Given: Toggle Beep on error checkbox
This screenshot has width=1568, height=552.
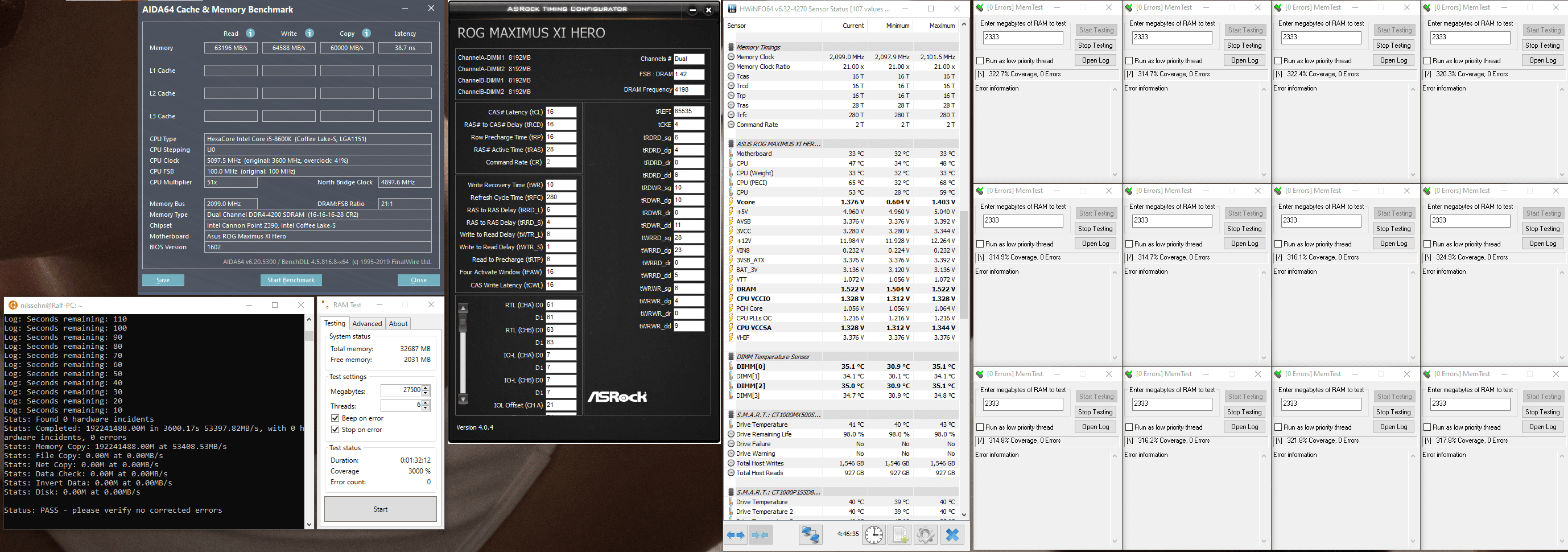Looking at the screenshot, I should click(335, 418).
